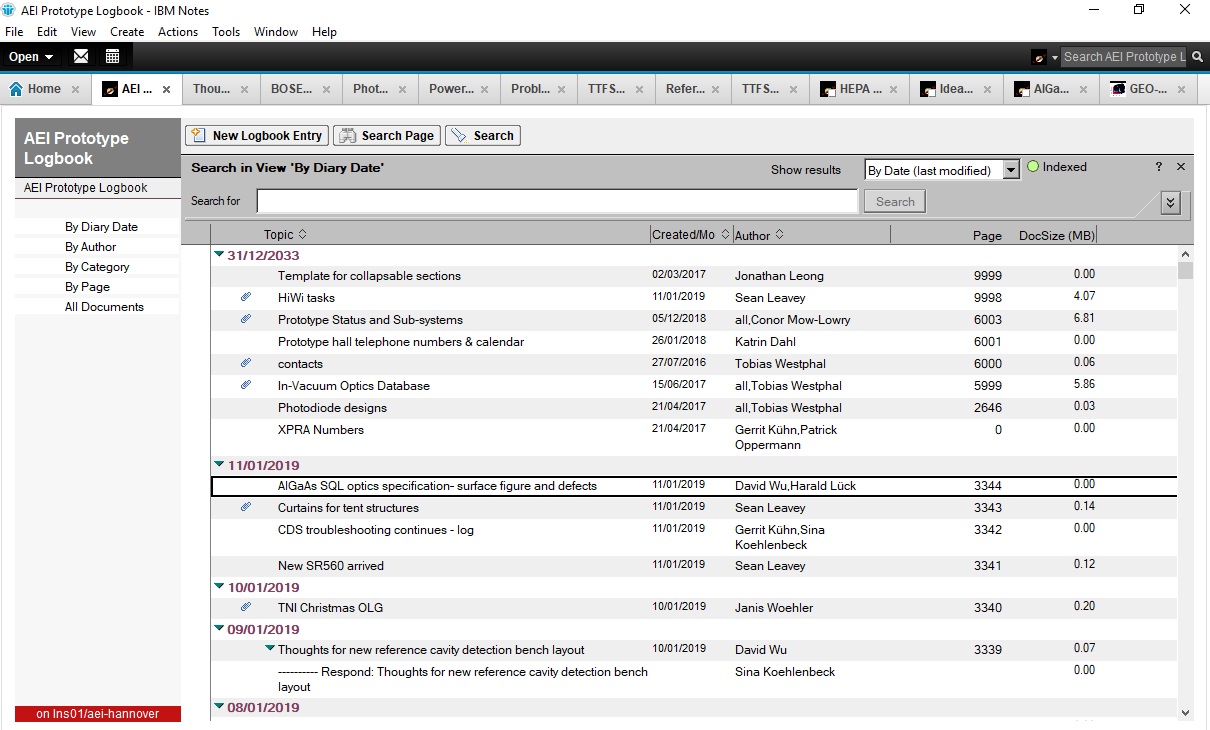The width and height of the screenshot is (1210, 730).
Task: Toggle sort order on the Topic column
Action: [x=301, y=234]
